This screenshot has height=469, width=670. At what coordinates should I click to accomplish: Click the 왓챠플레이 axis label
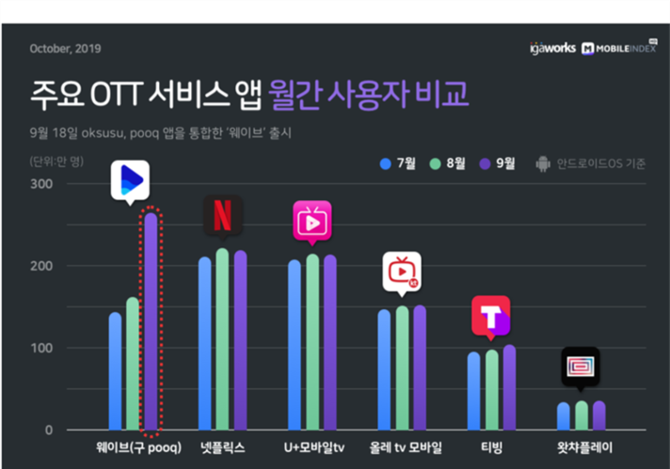coord(585,448)
